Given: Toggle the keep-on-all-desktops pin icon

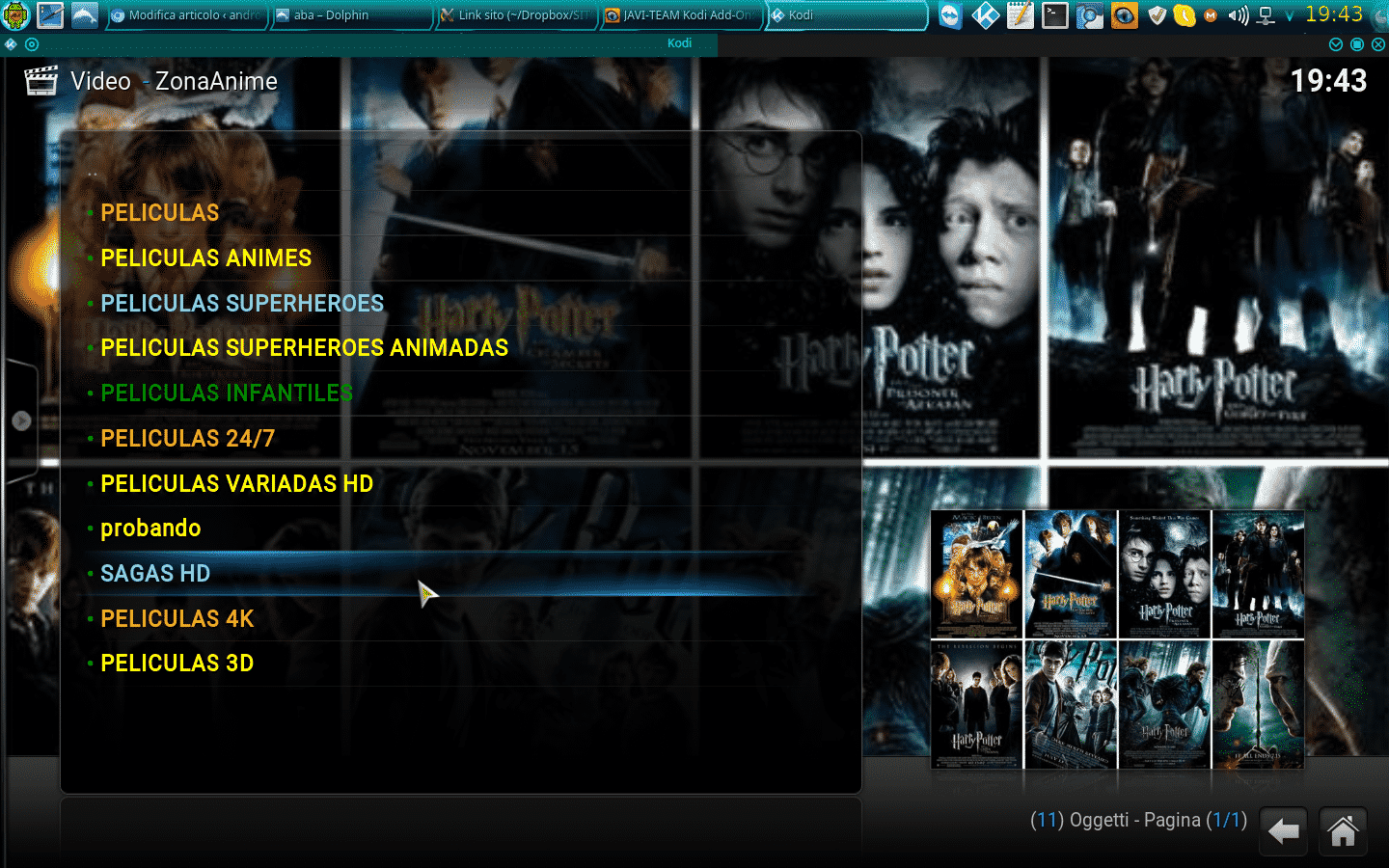Looking at the screenshot, I should tap(32, 44).
